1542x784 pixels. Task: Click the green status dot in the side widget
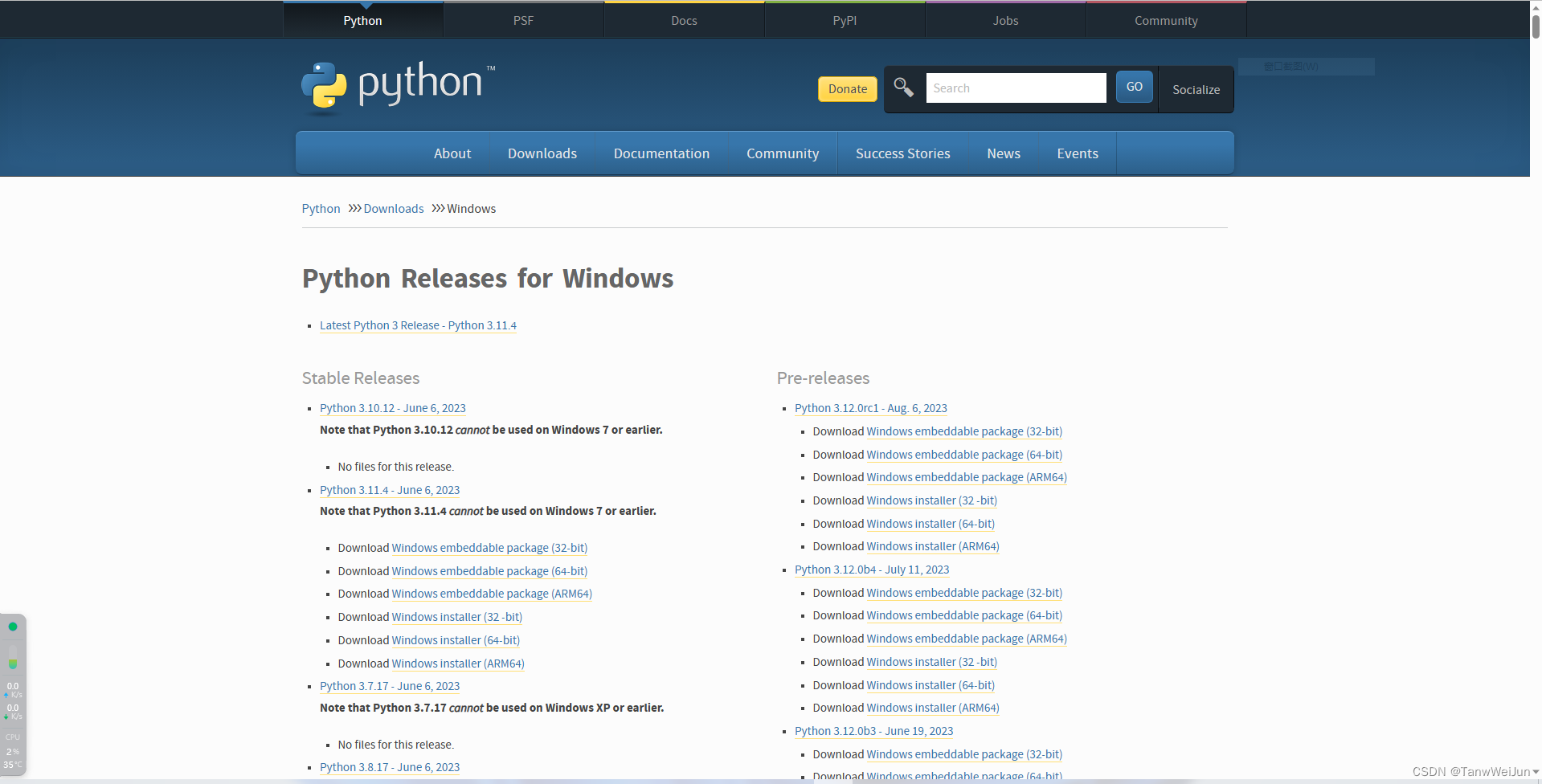pyautogui.click(x=13, y=627)
